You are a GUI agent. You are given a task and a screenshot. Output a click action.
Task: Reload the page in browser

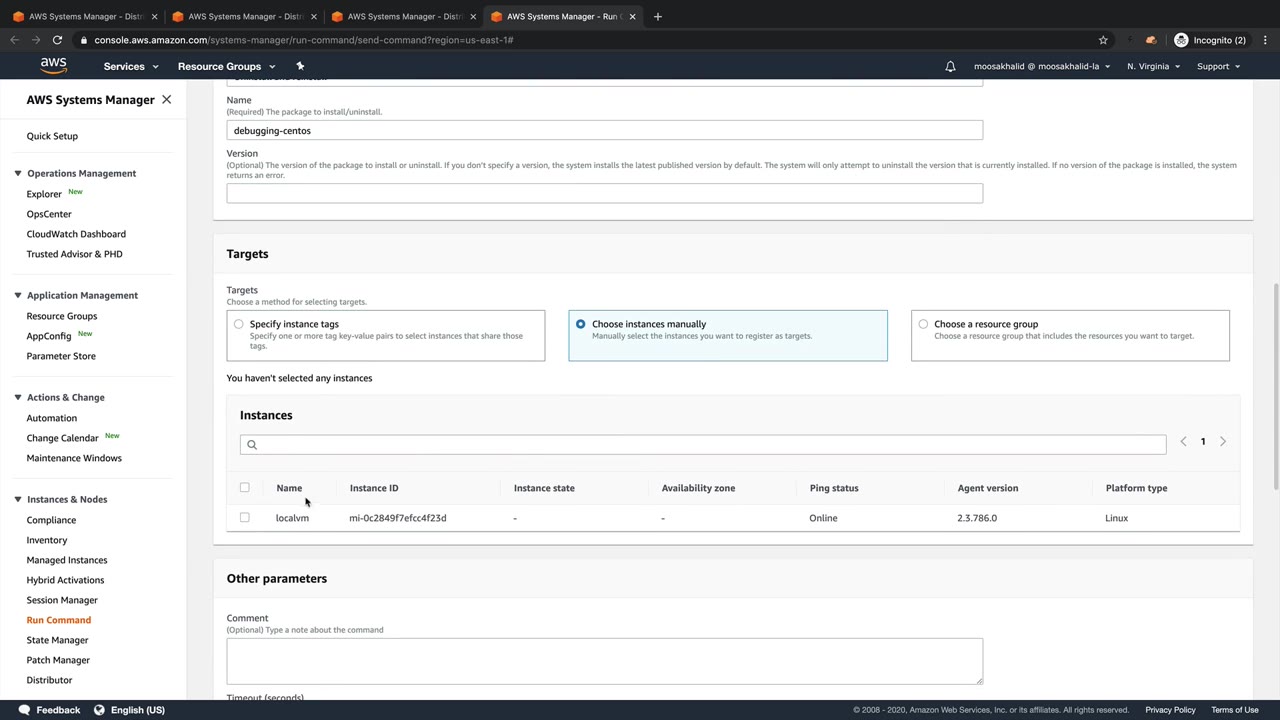pyautogui.click(x=57, y=40)
